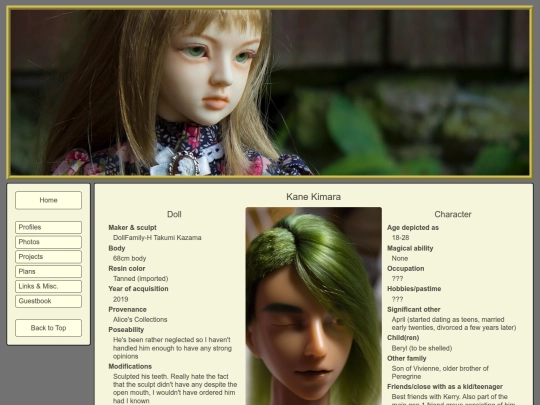540x405 pixels.
Task: Click the blonde doll banner image
Action: point(270,92)
